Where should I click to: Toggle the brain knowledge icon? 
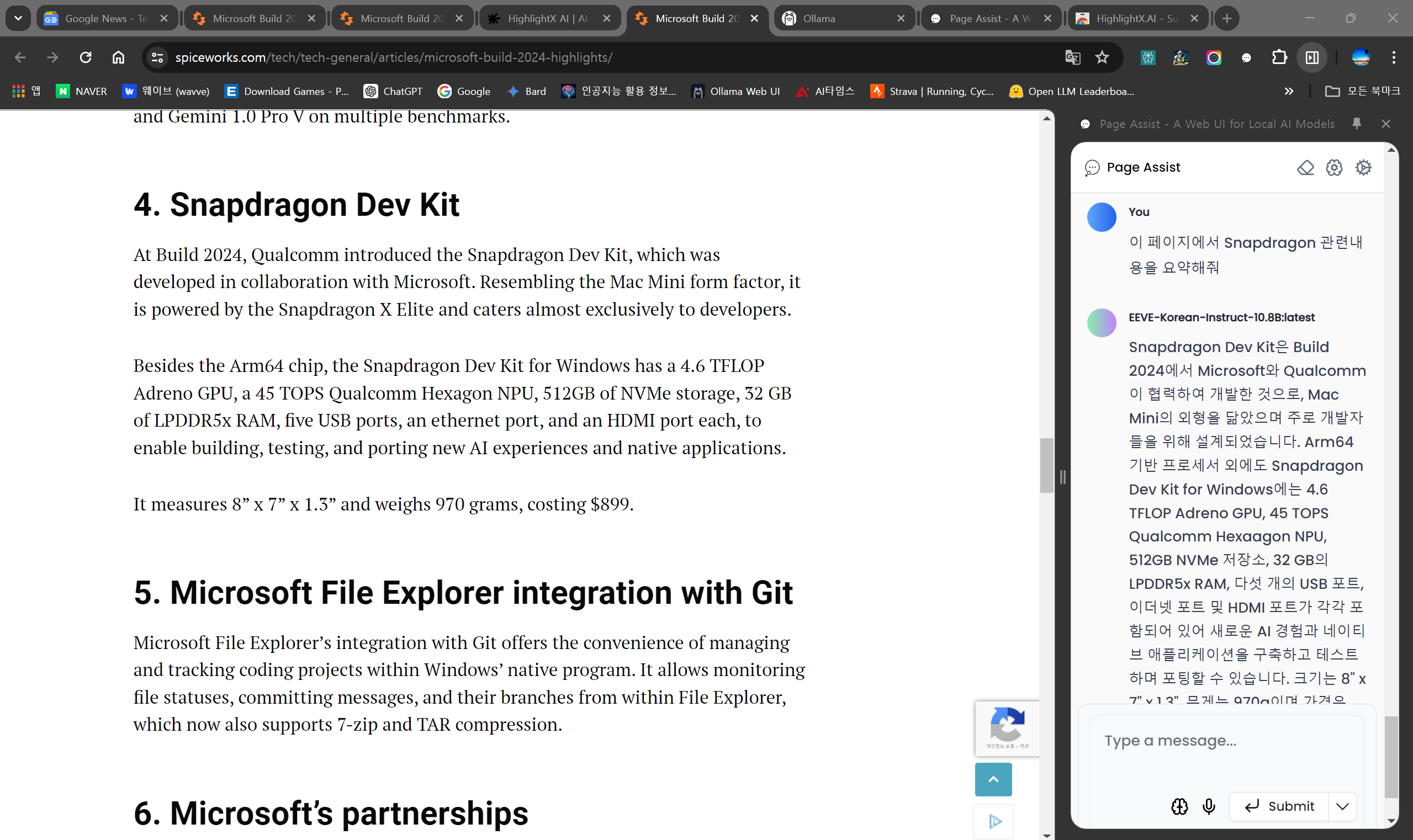tap(1179, 806)
